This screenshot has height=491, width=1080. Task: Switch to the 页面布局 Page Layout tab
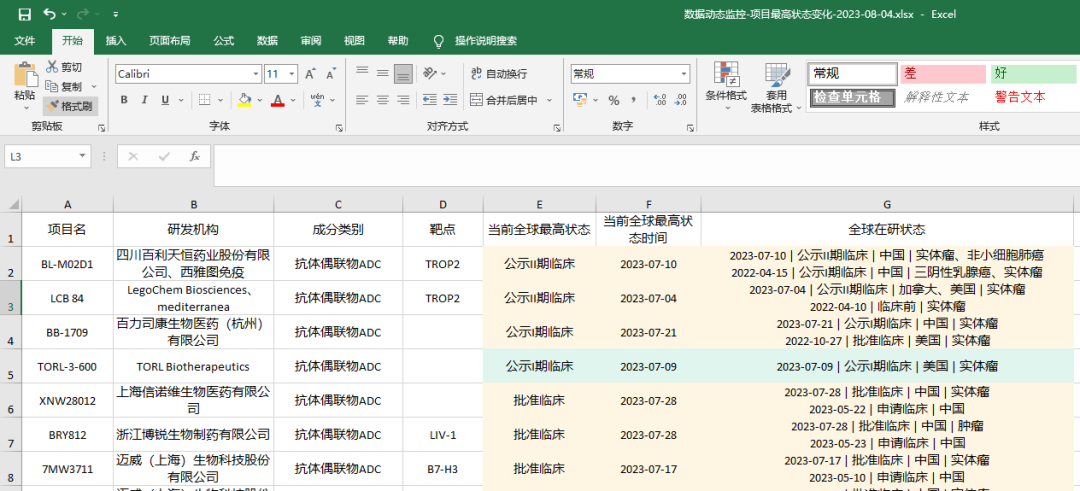point(169,41)
